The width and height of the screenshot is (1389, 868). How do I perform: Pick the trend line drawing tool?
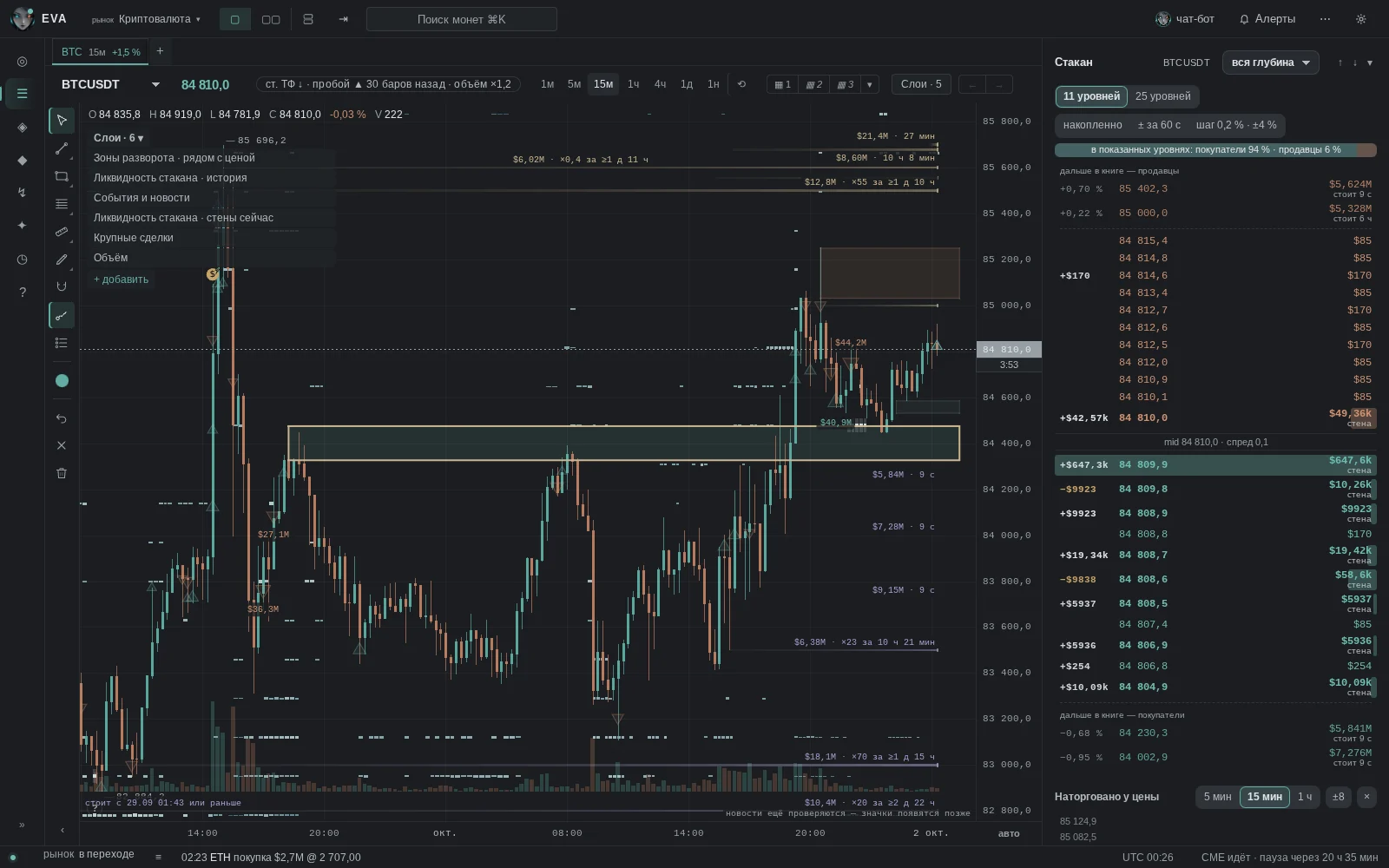coord(62,148)
